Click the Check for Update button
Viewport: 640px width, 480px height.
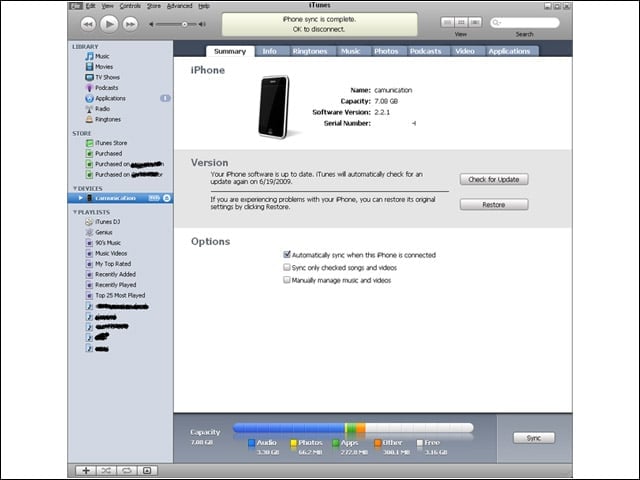[494, 179]
